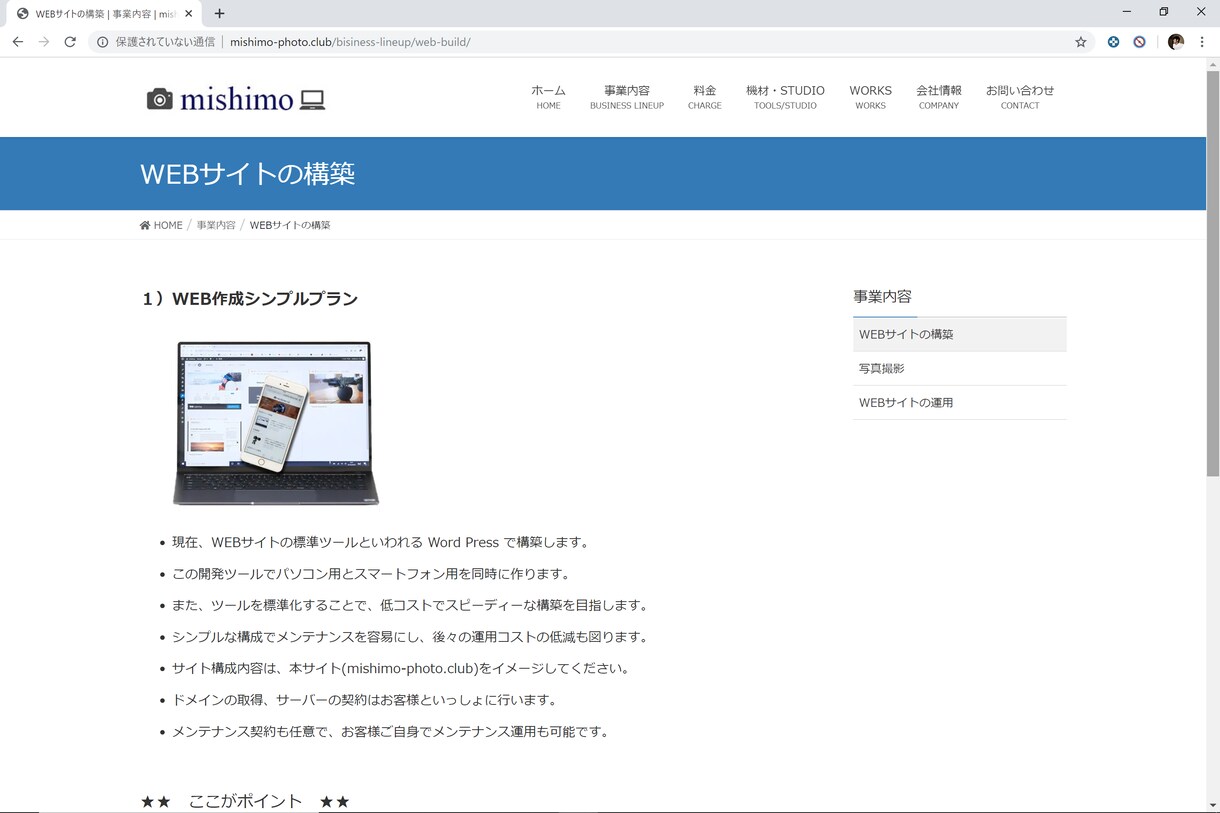
Task: Open ホーム HOME menu item
Action: (548, 97)
